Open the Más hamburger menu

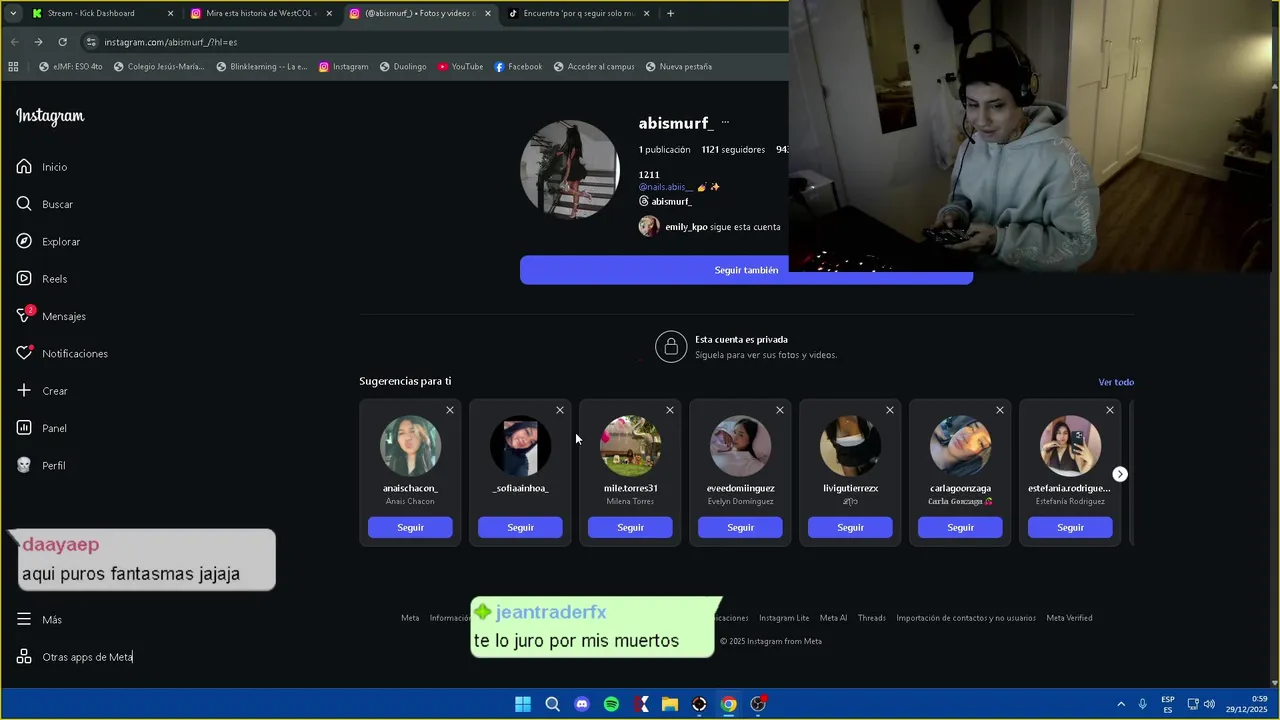[x=39, y=619]
